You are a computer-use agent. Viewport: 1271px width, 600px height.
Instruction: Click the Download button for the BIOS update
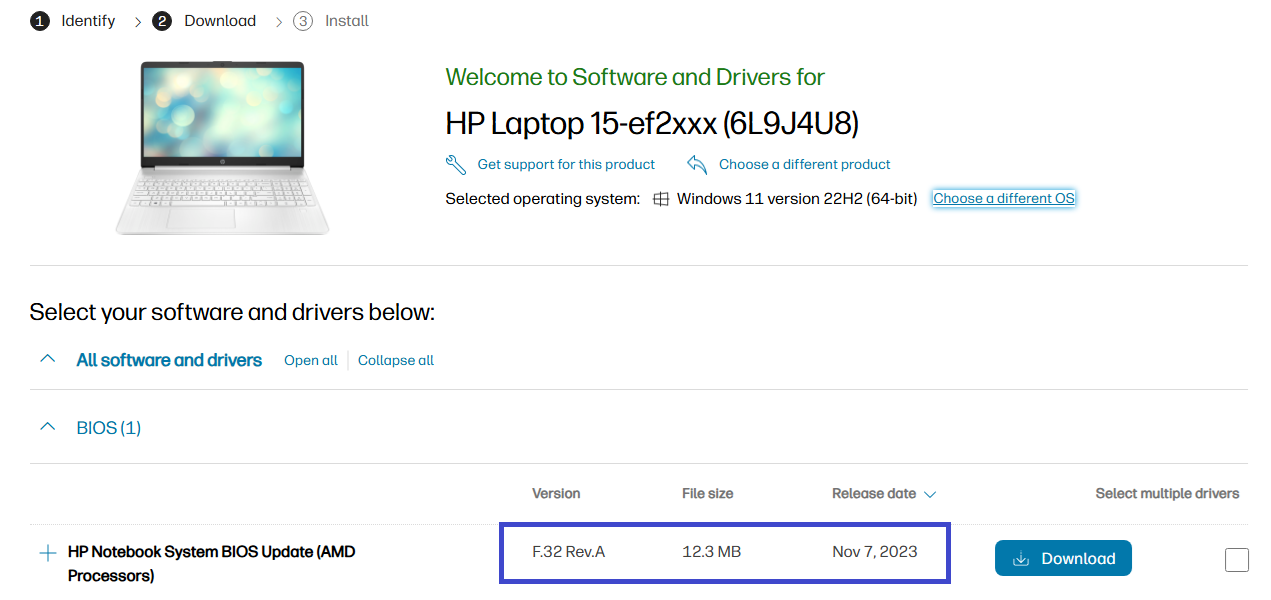click(1063, 558)
